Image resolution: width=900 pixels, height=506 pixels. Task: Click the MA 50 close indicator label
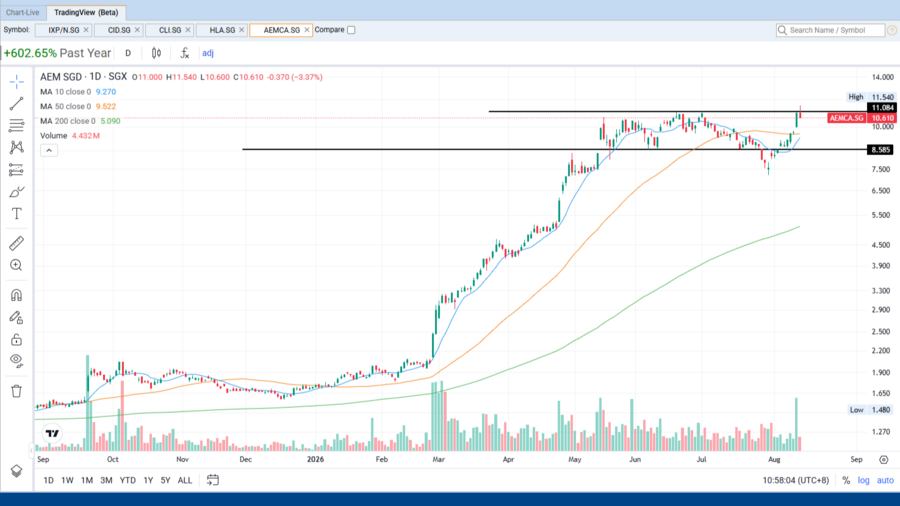[65, 106]
